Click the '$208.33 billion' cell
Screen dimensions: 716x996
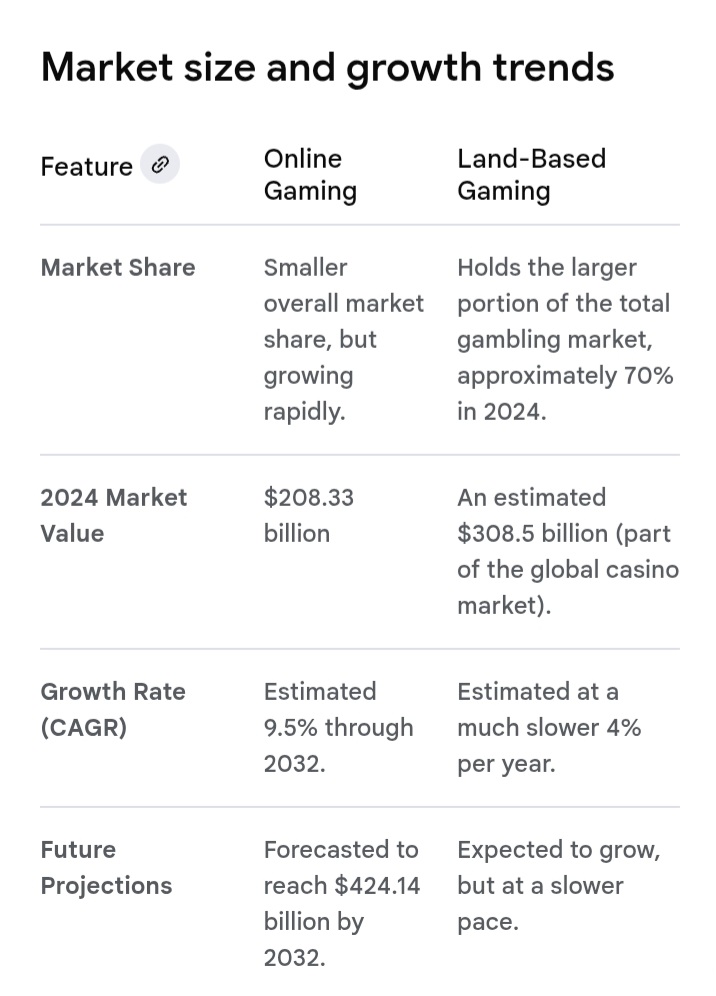tap(308, 515)
